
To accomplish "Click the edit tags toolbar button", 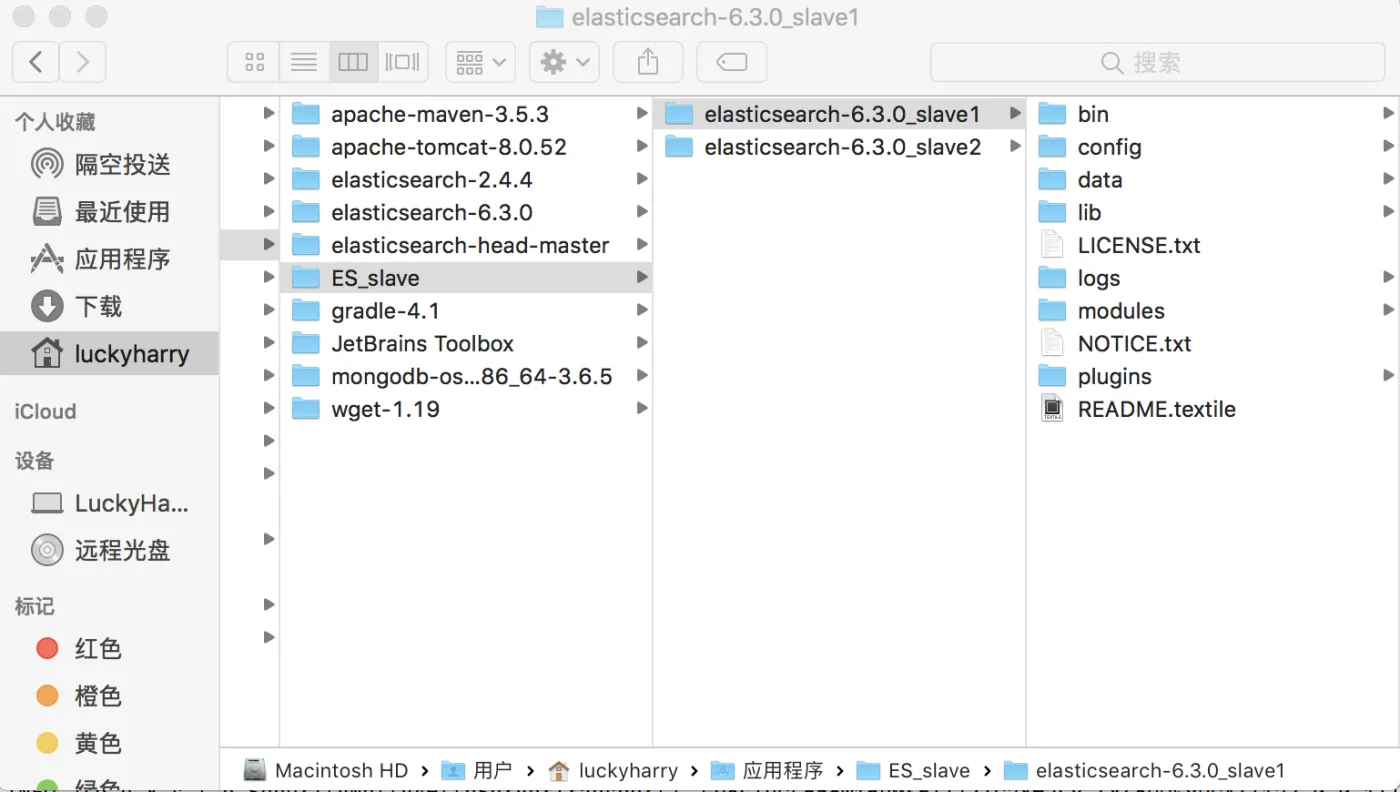I will 732,62.
